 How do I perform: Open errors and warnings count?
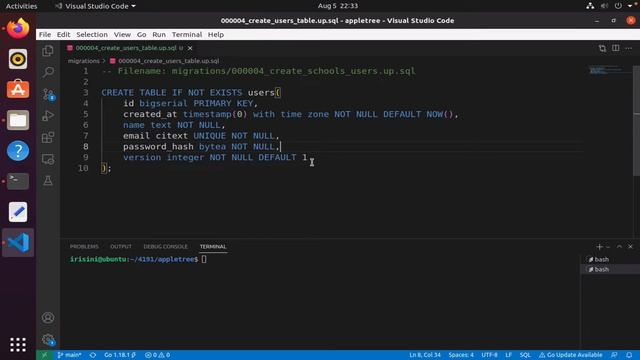coord(157,355)
